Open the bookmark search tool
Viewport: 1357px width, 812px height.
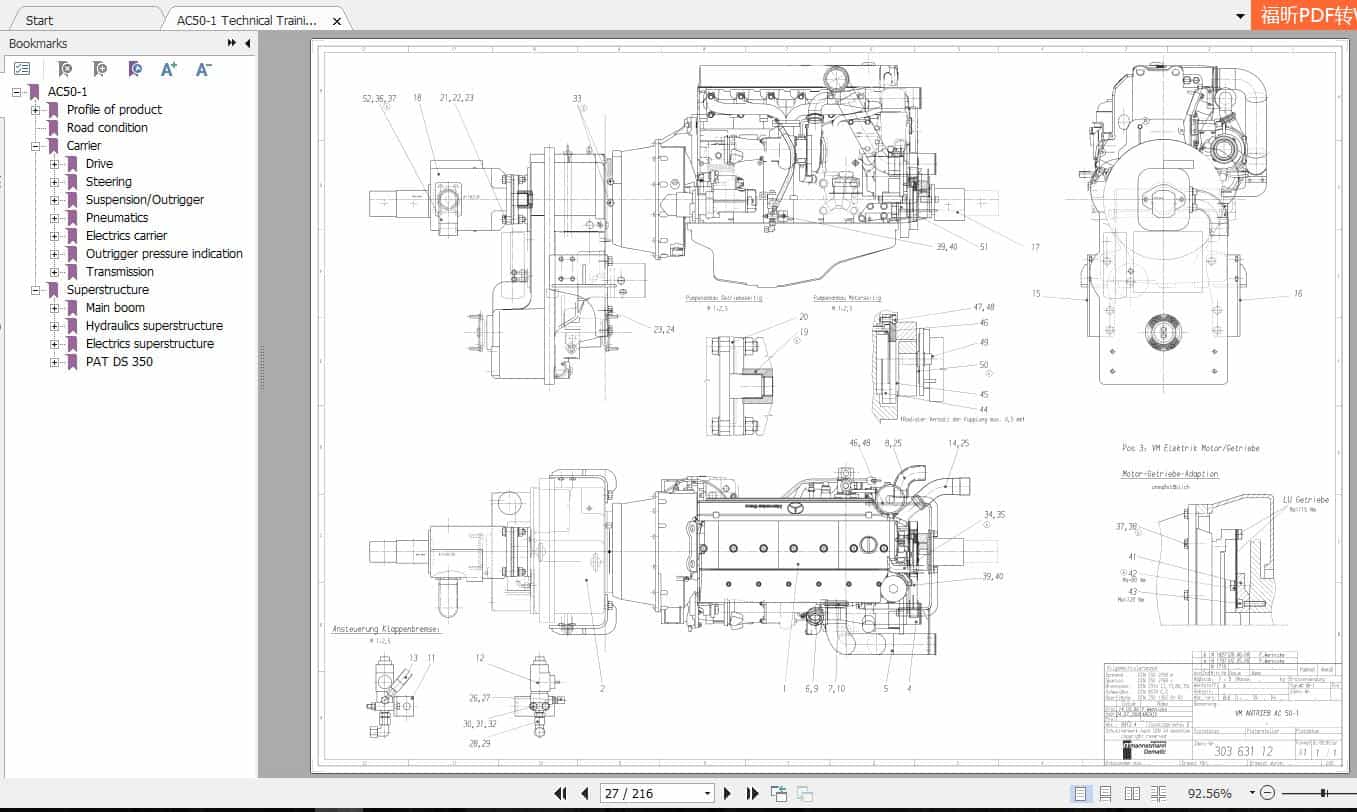tap(64, 68)
